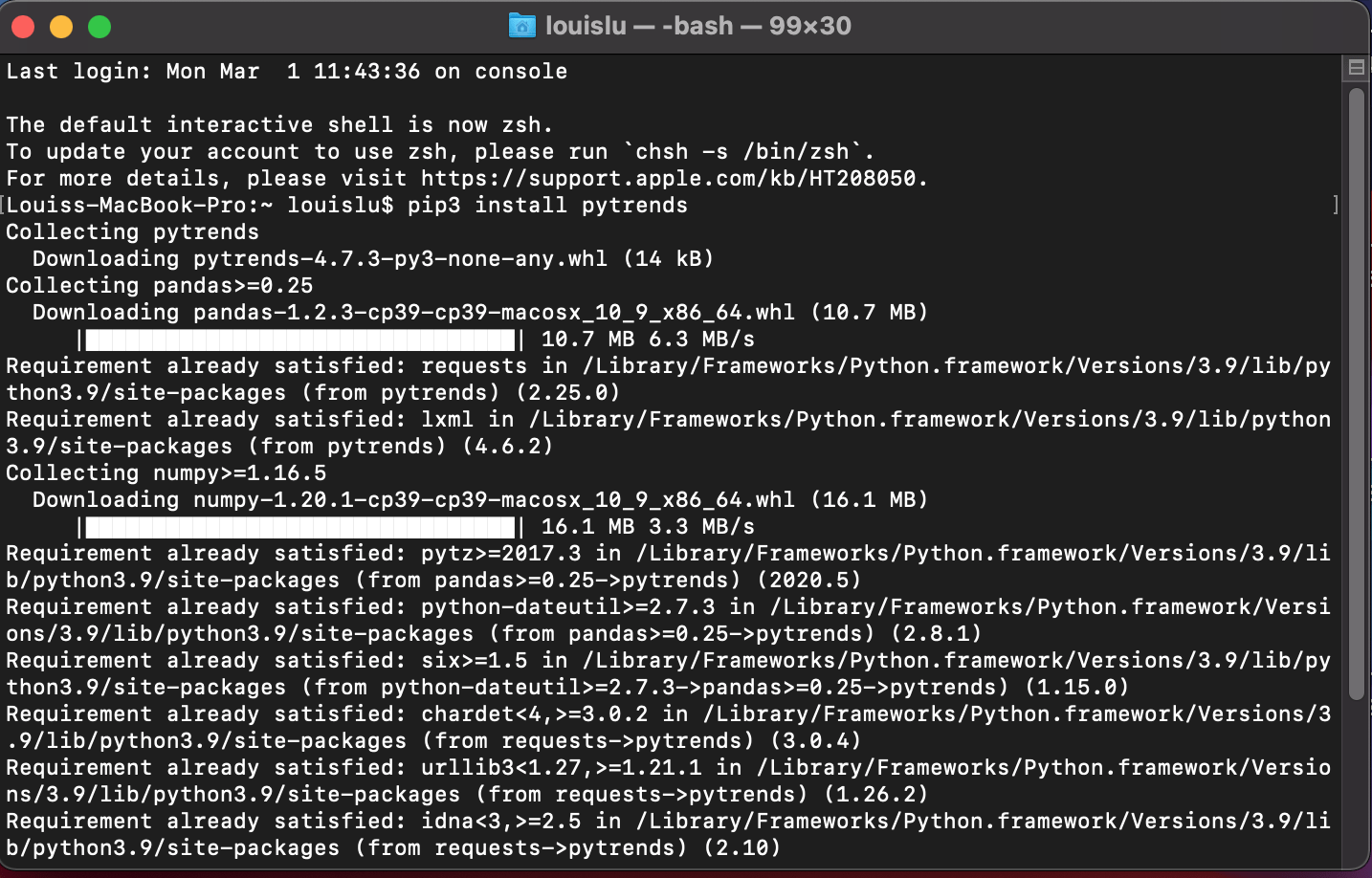Image resolution: width=1372 pixels, height=878 pixels.
Task: Click the numpy download progress bar
Action: pyautogui.click(x=300, y=526)
